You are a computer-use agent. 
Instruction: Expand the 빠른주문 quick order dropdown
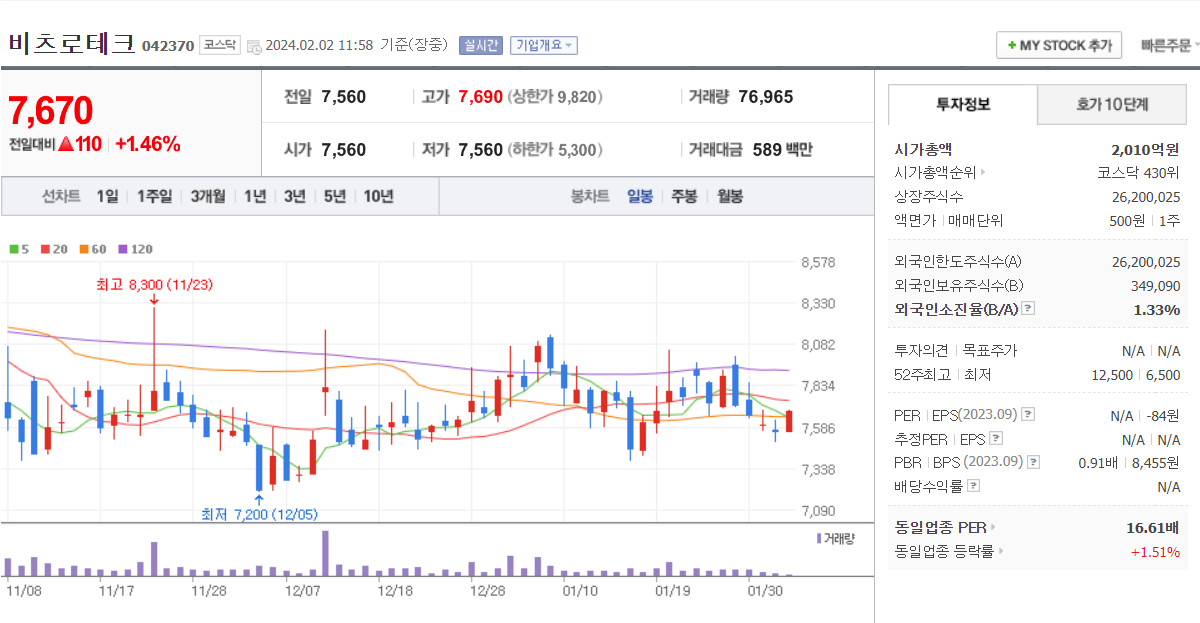point(1169,46)
